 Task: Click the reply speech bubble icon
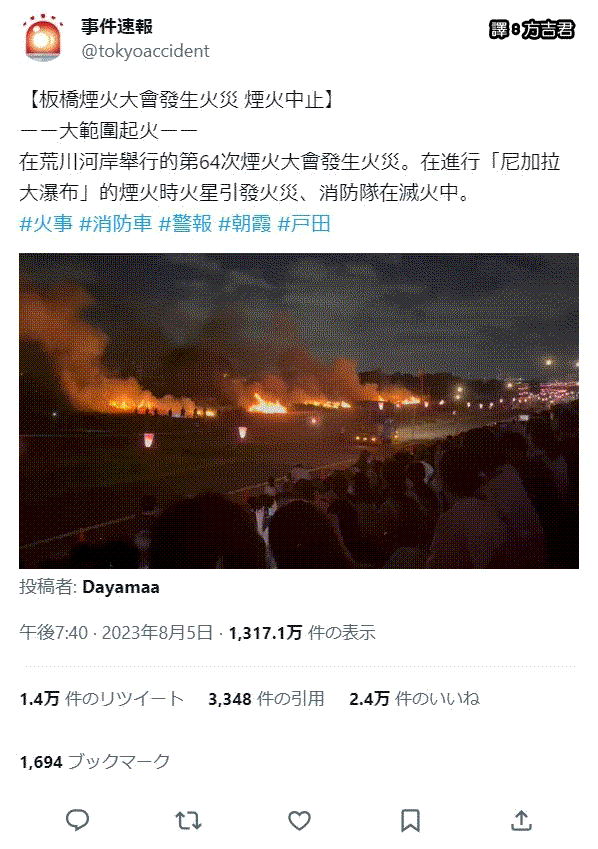coord(77,820)
